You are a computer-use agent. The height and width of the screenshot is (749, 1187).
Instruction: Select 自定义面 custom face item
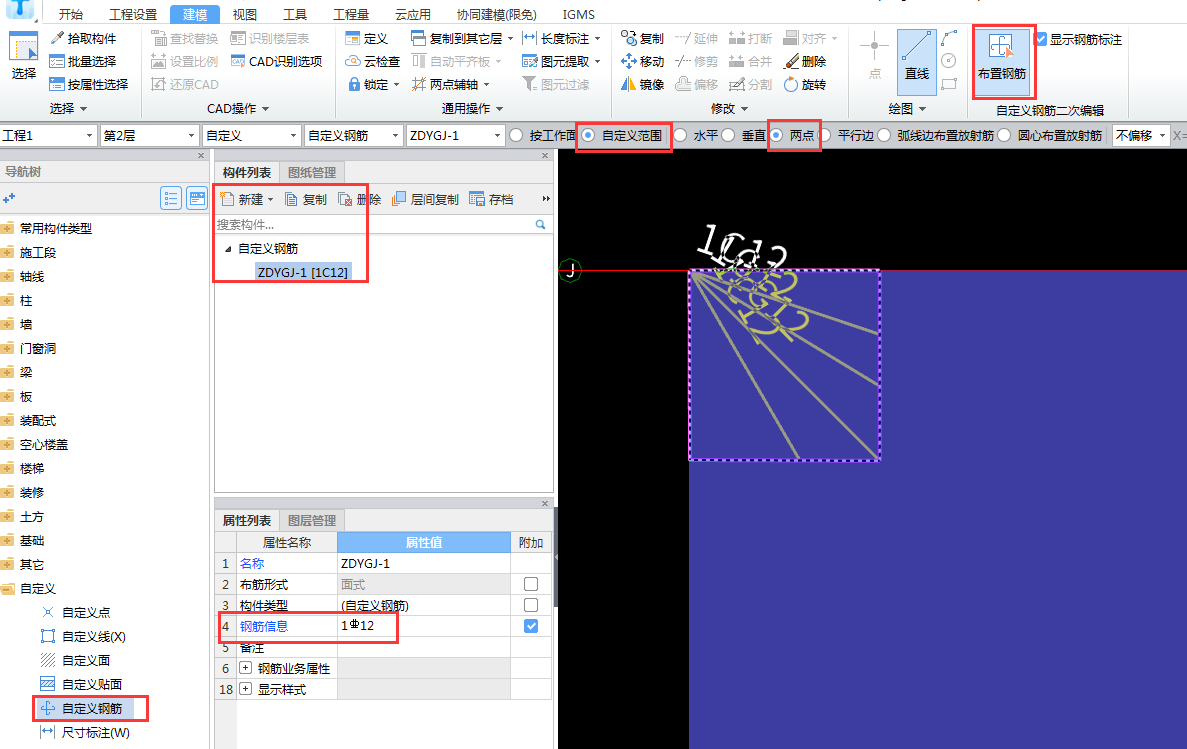click(x=76, y=660)
